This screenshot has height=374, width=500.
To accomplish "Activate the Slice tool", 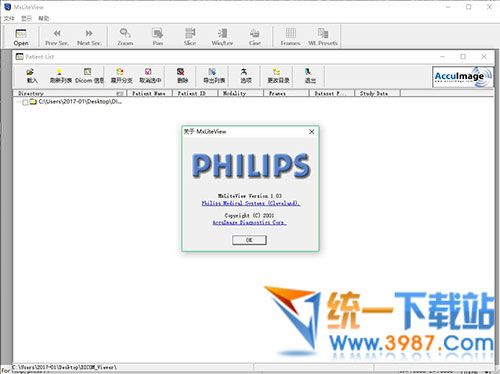I will (190, 37).
